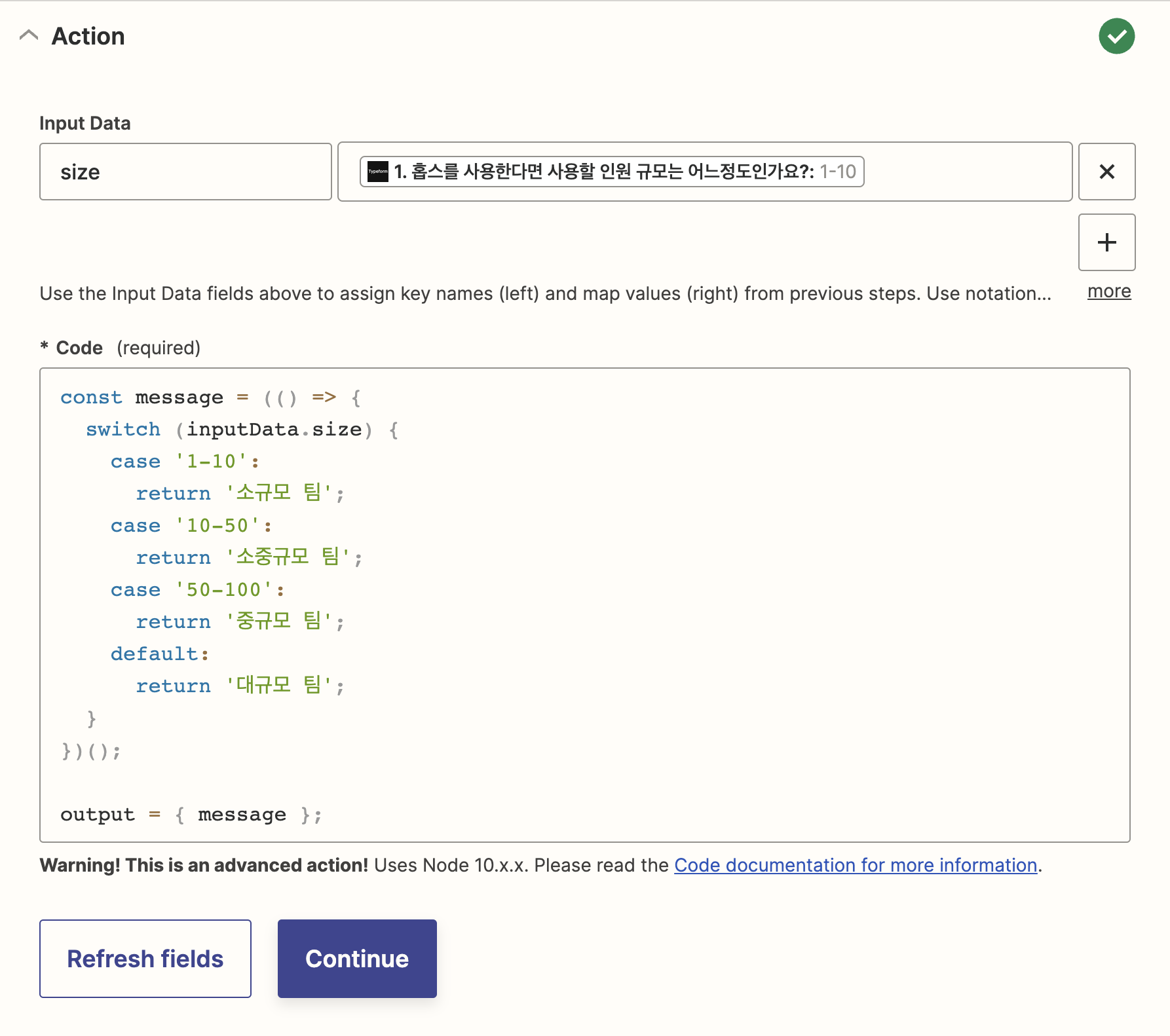Screen dimensions: 1170x1036
Task: Click the 'default:' code line
Action: point(159,654)
